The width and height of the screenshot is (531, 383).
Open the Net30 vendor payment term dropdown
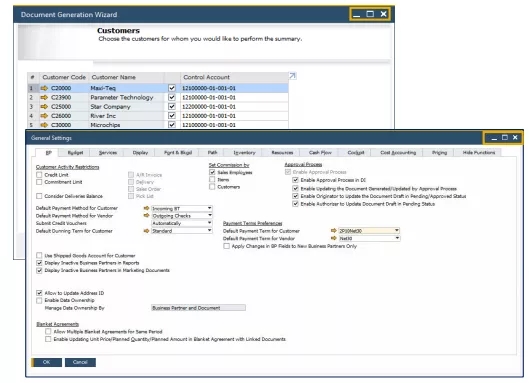pyautogui.click(x=397, y=238)
